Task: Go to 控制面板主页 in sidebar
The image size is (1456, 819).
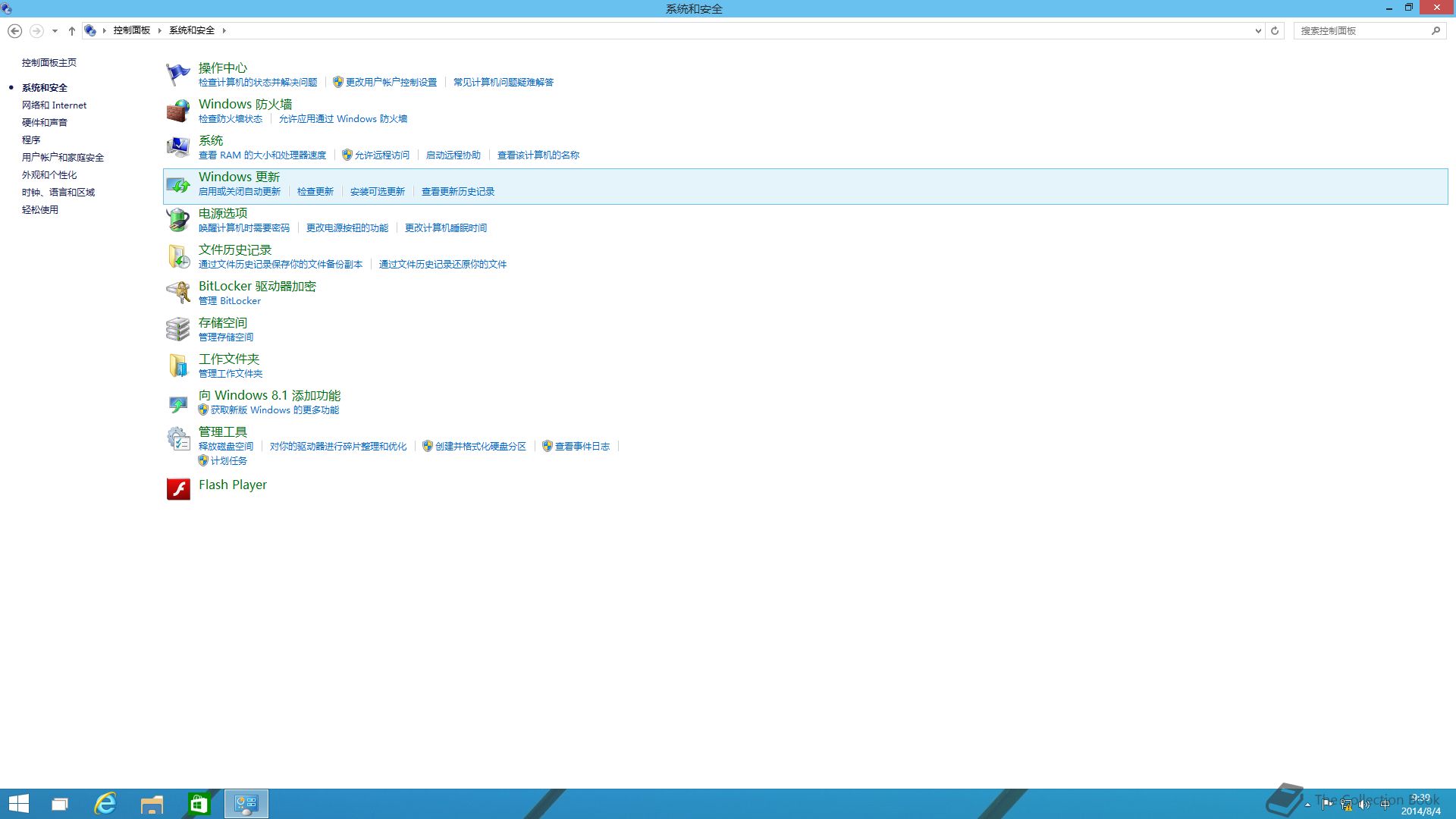Action: click(49, 62)
